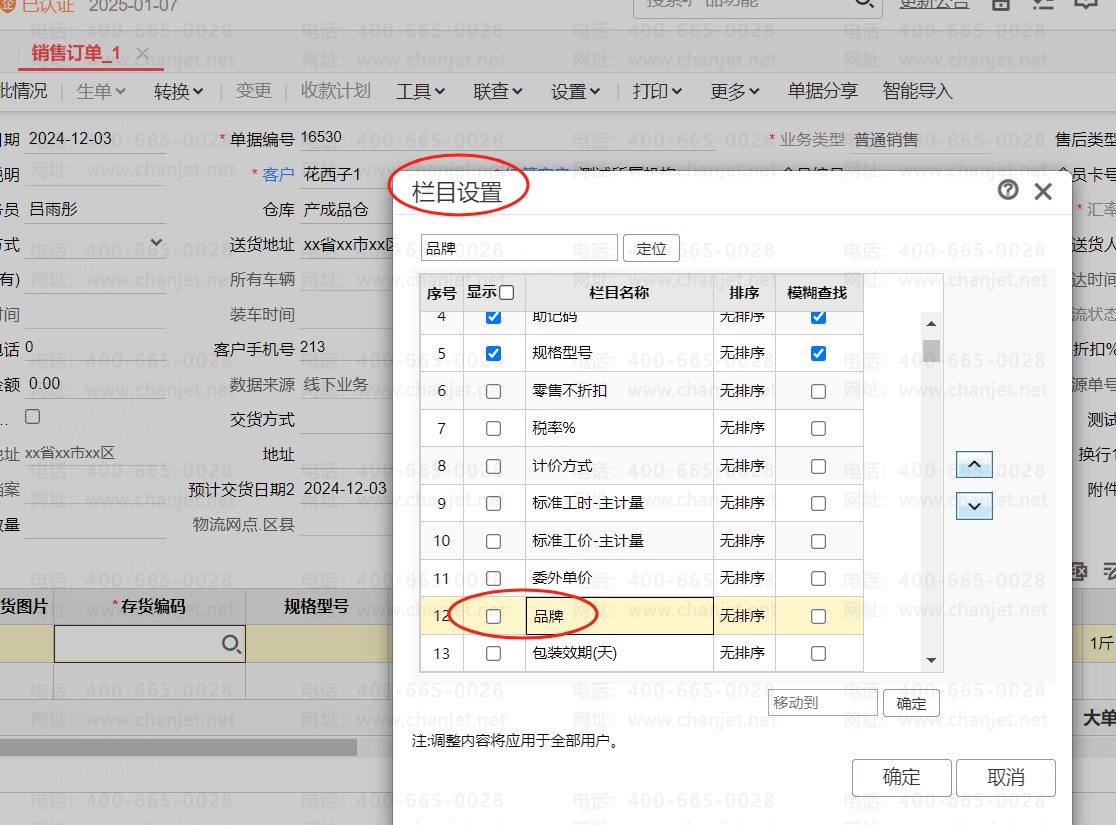The image size is (1116, 825).
Task: Switch to the 销售订单_1 tab
Action: pos(75,53)
